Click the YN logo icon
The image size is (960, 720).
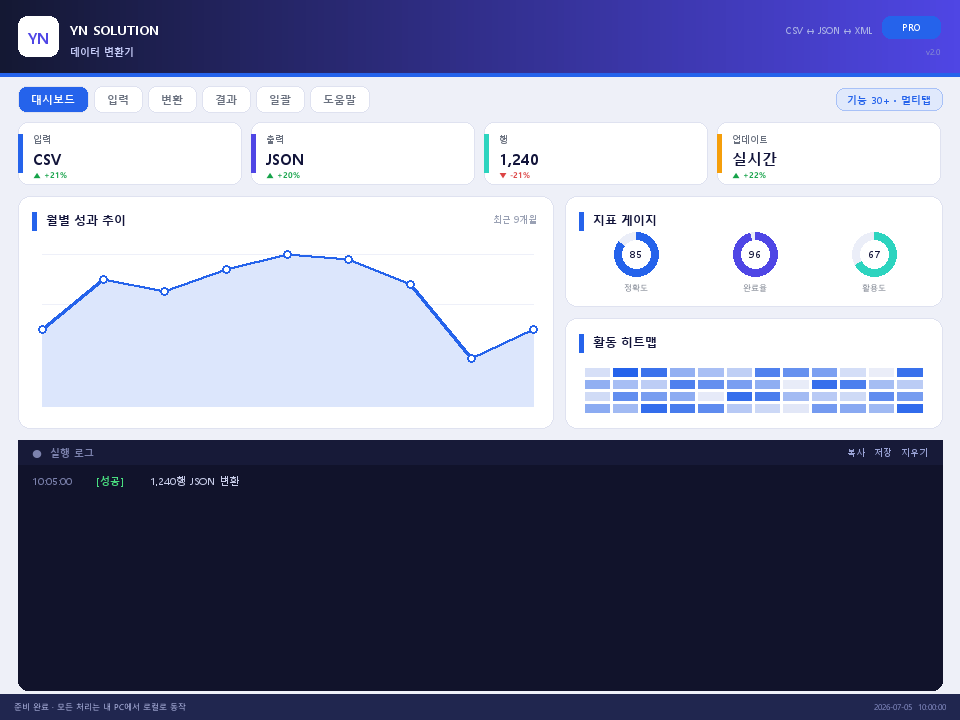click(39, 37)
